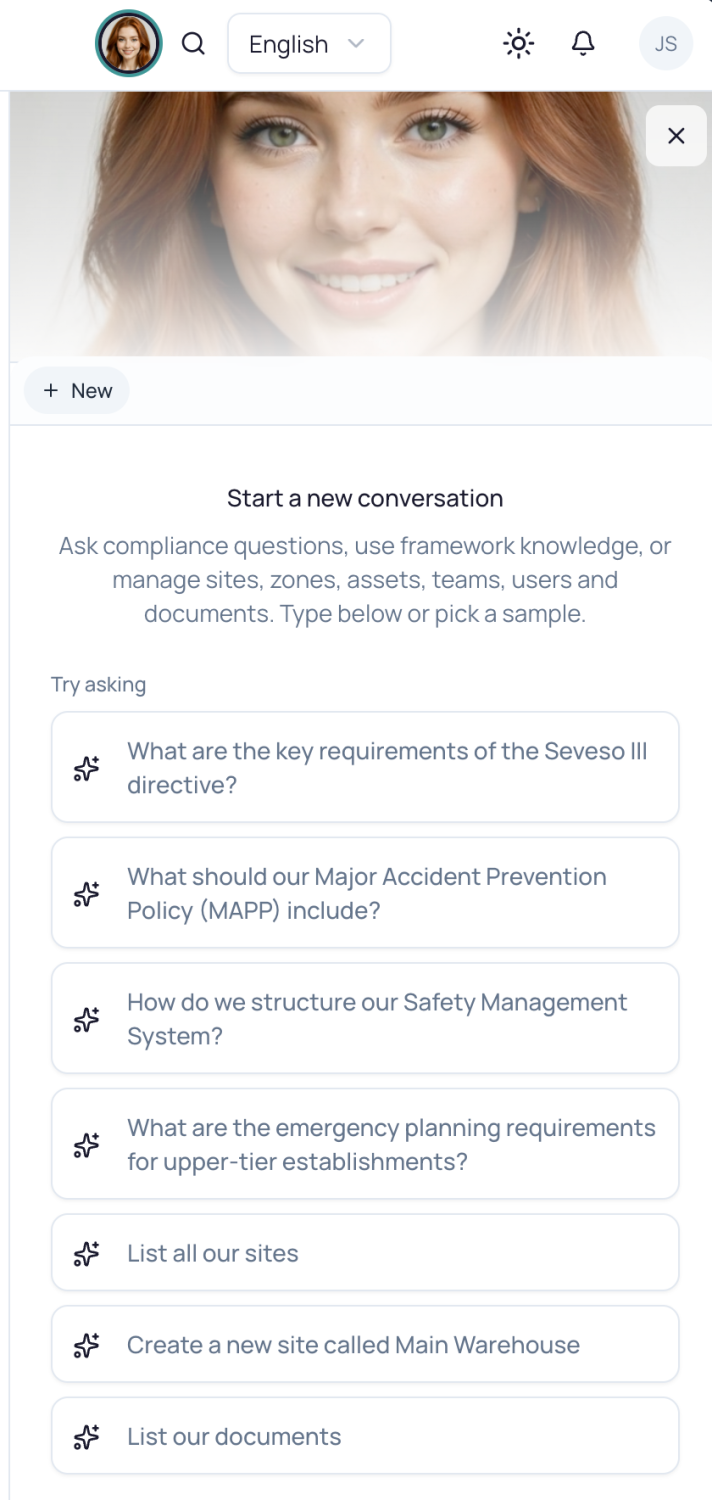This screenshot has width=712, height=1500.
Task: Pick the Safety Management System suggestion
Action: point(365,1018)
